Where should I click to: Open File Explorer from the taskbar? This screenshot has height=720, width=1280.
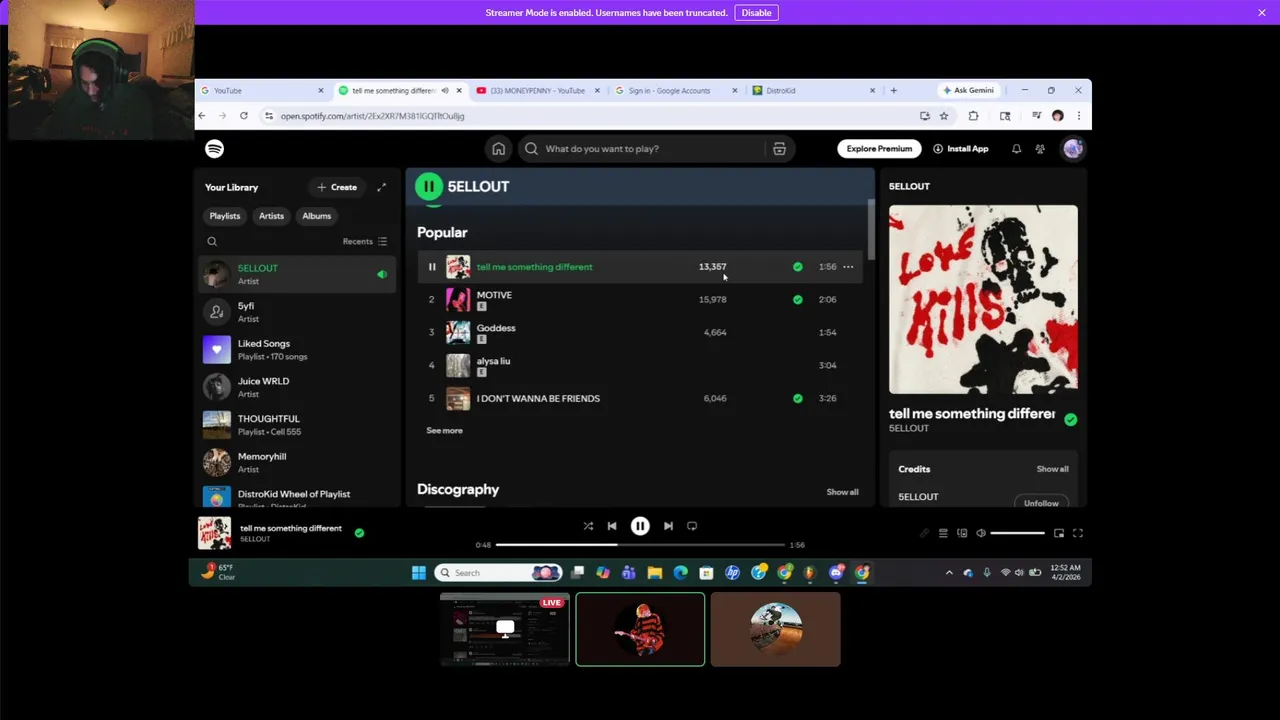[654, 573]
